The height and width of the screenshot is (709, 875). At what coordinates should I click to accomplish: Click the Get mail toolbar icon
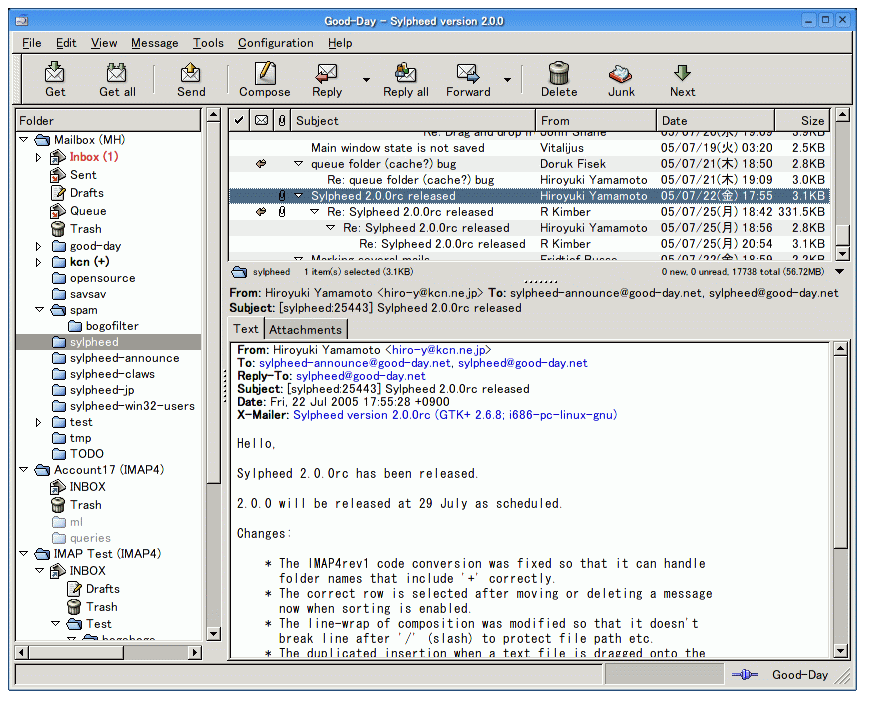point(55,73)
